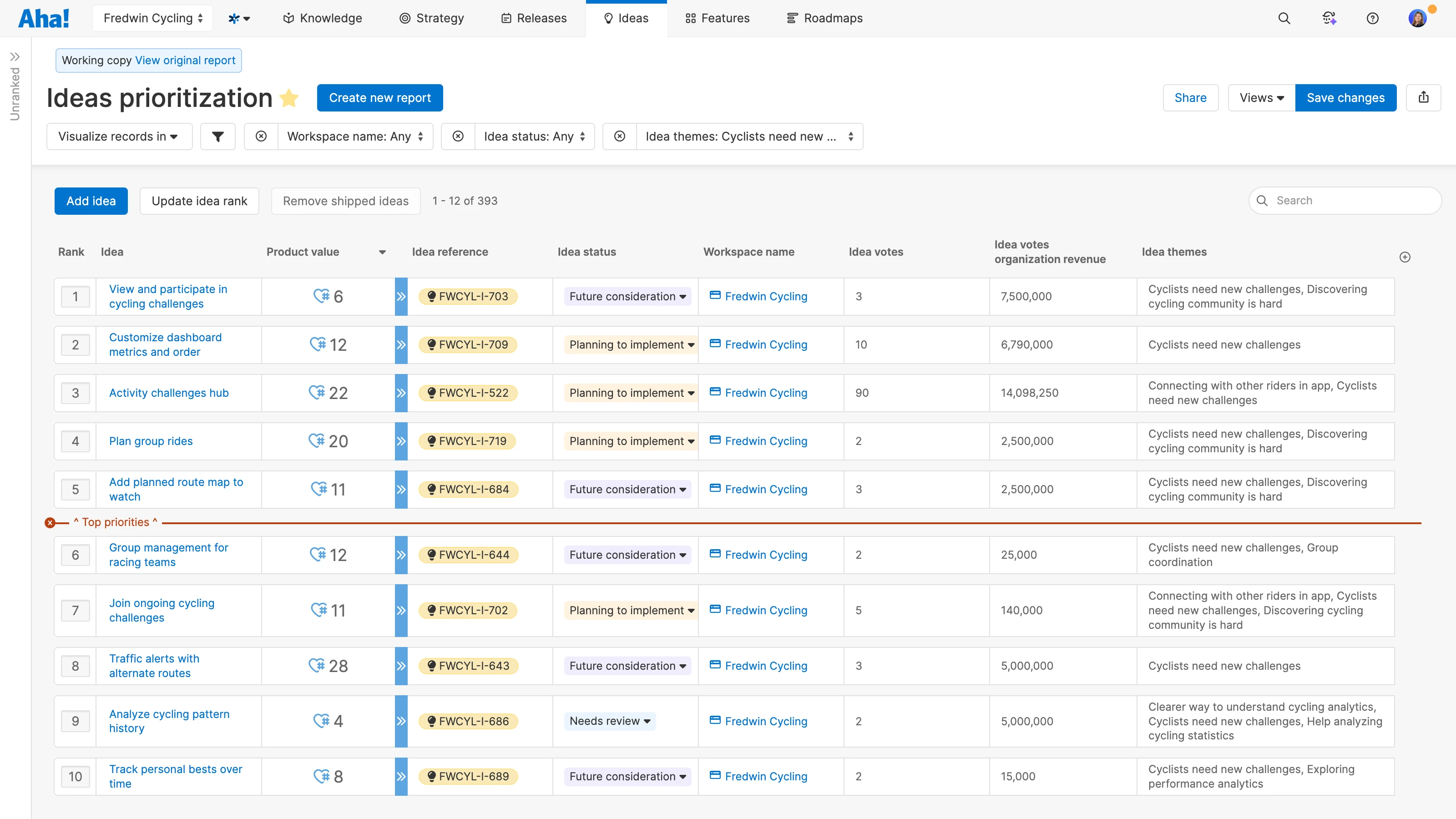This screenshot has width=1456, height=819.
Task: Open Visualize records in dropdown
Action: (x=119, y=136)
